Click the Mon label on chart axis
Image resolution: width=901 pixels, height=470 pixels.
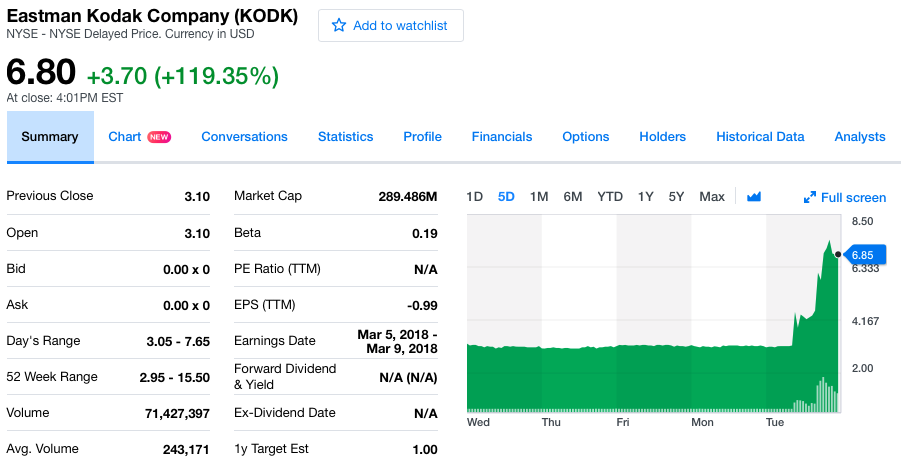coord(702,422)
